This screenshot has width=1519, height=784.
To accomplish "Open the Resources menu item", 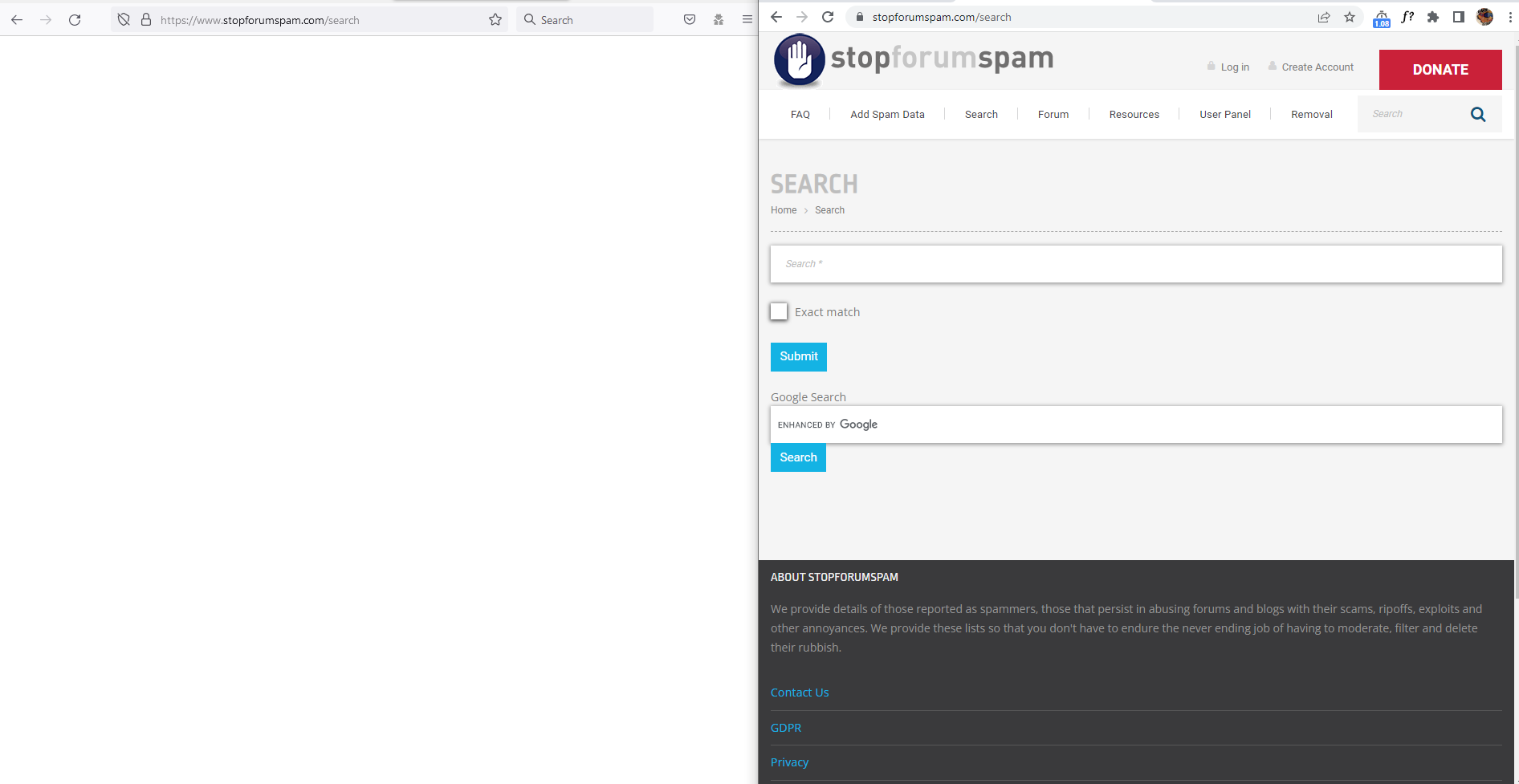I will click(x=1134, y=114).
